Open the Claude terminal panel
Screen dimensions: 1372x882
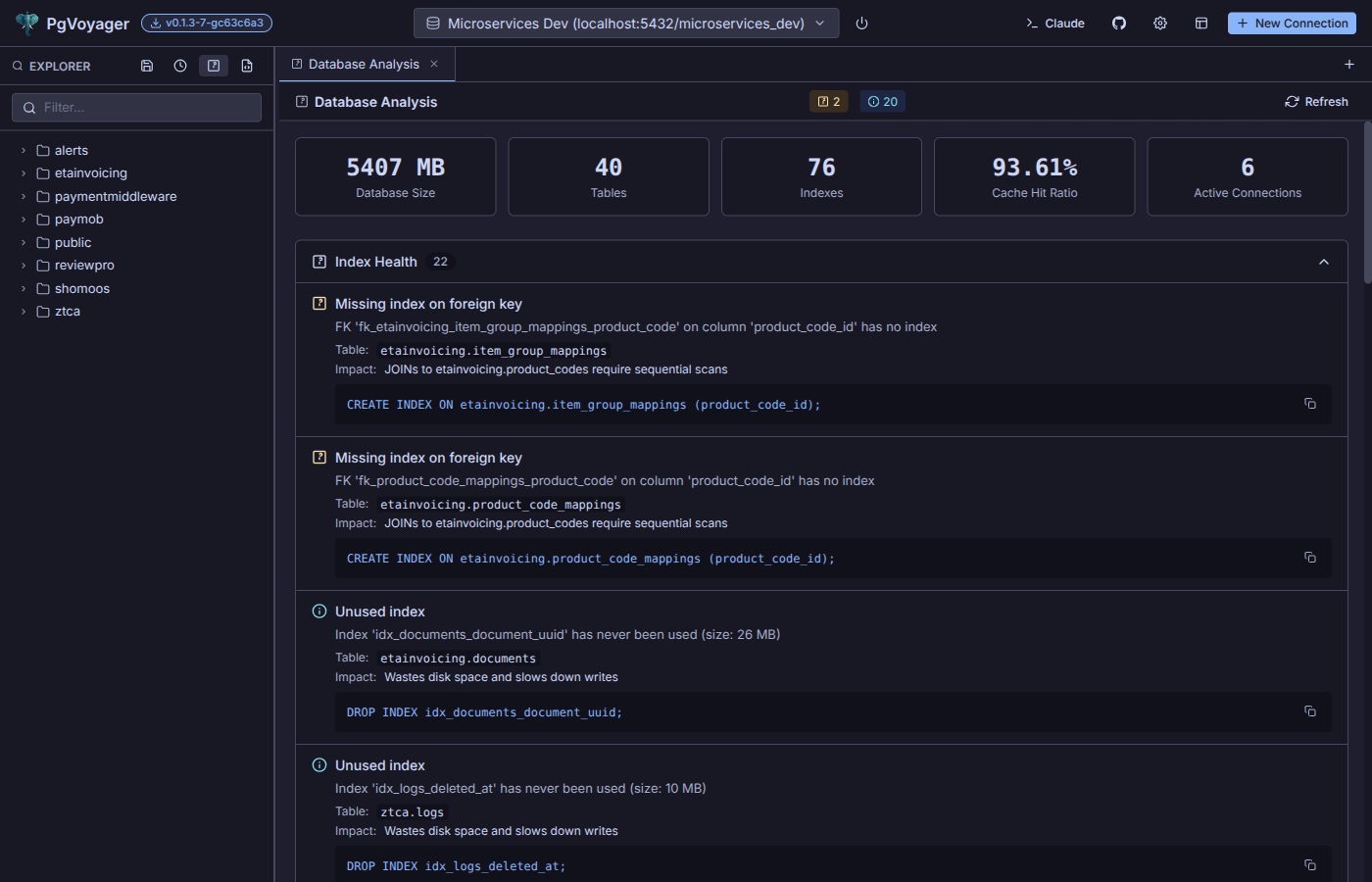(x=1055, y=24)
